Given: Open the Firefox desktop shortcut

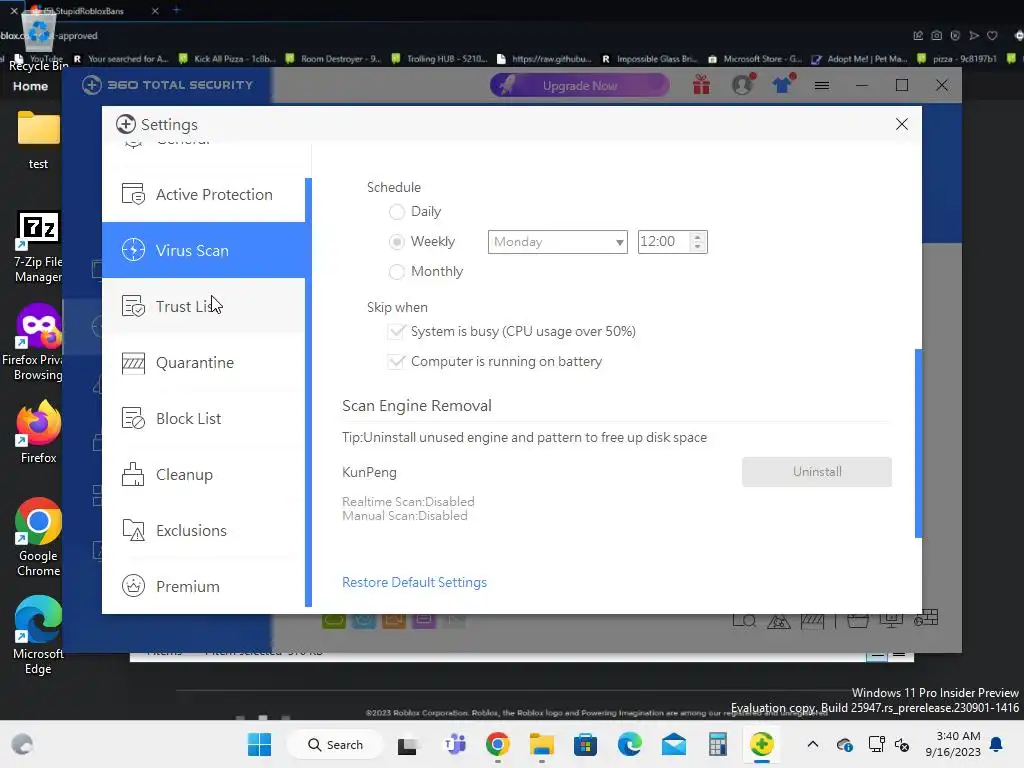Looking at the screenshot, I should (x=39, y=432).
